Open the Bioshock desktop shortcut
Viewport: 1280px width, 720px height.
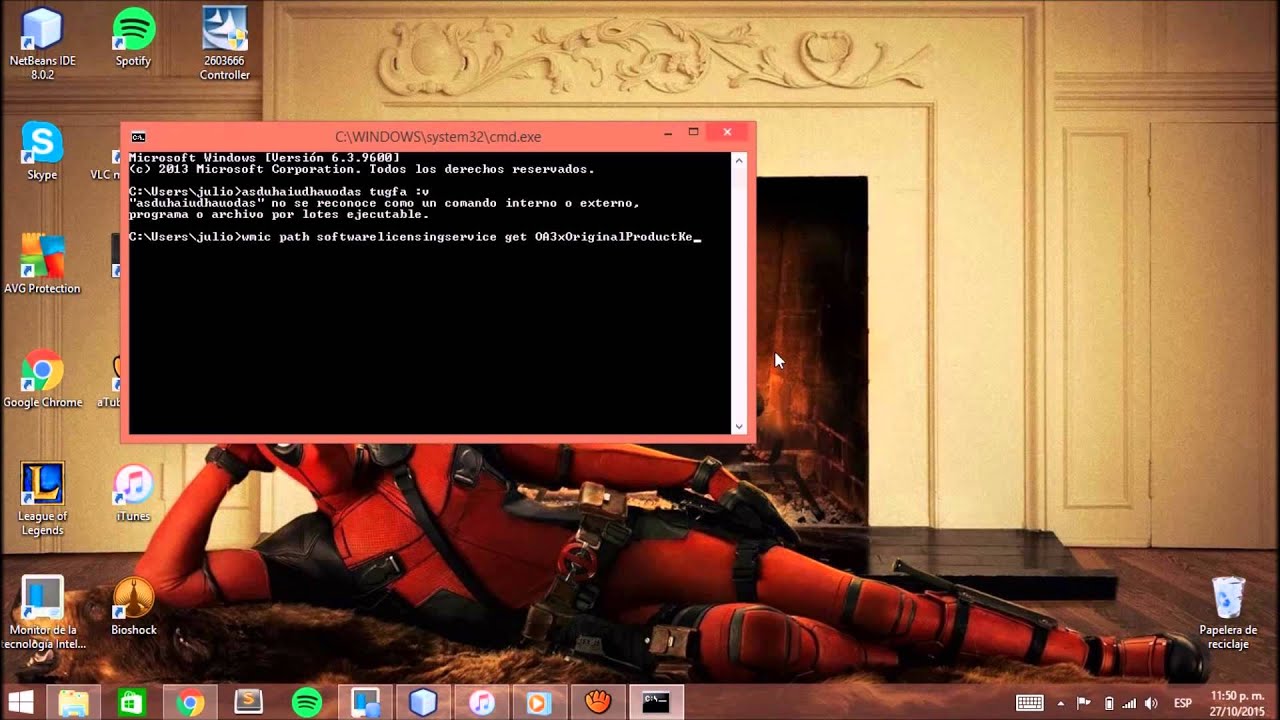coord(133,607)
